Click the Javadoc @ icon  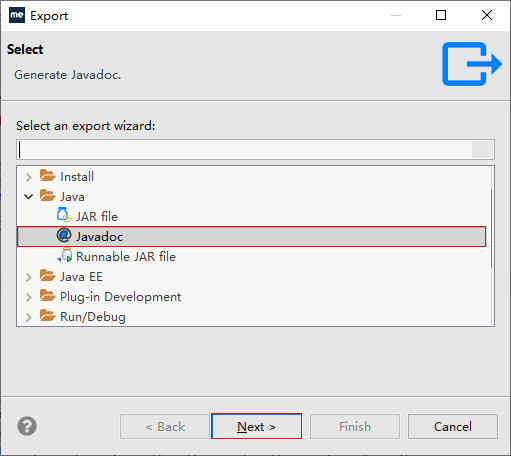(x=64, y=235)
